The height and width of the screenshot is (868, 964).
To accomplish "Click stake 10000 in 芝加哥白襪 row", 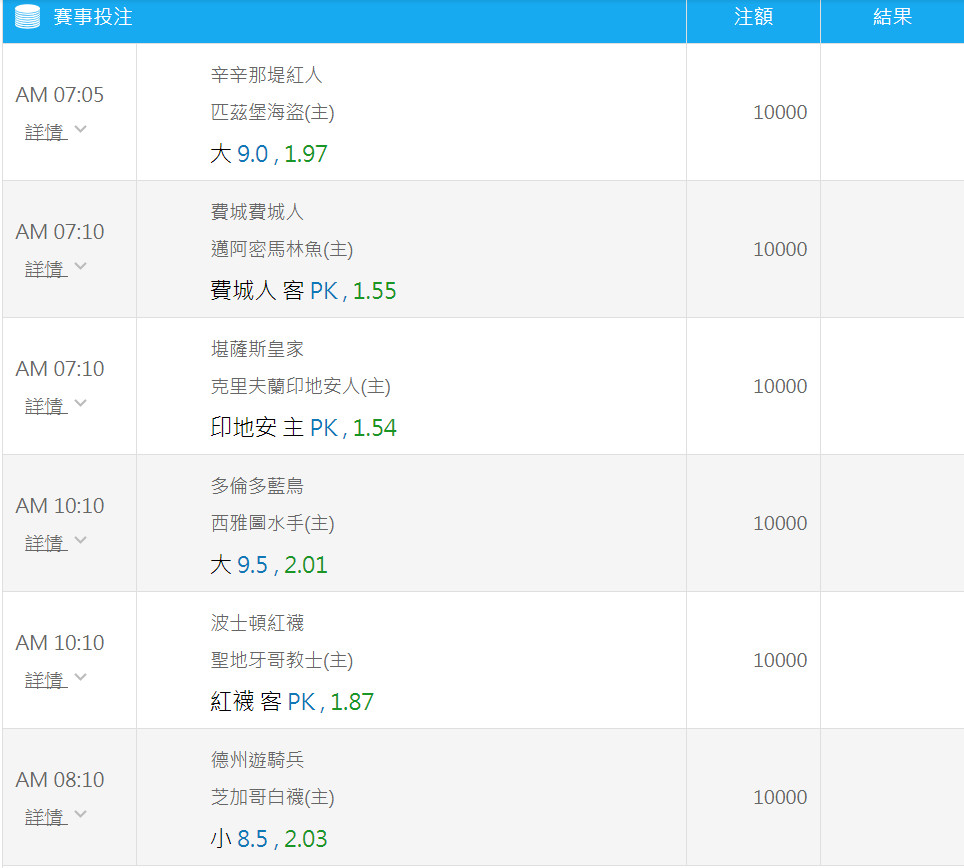I will coord(780,798).
